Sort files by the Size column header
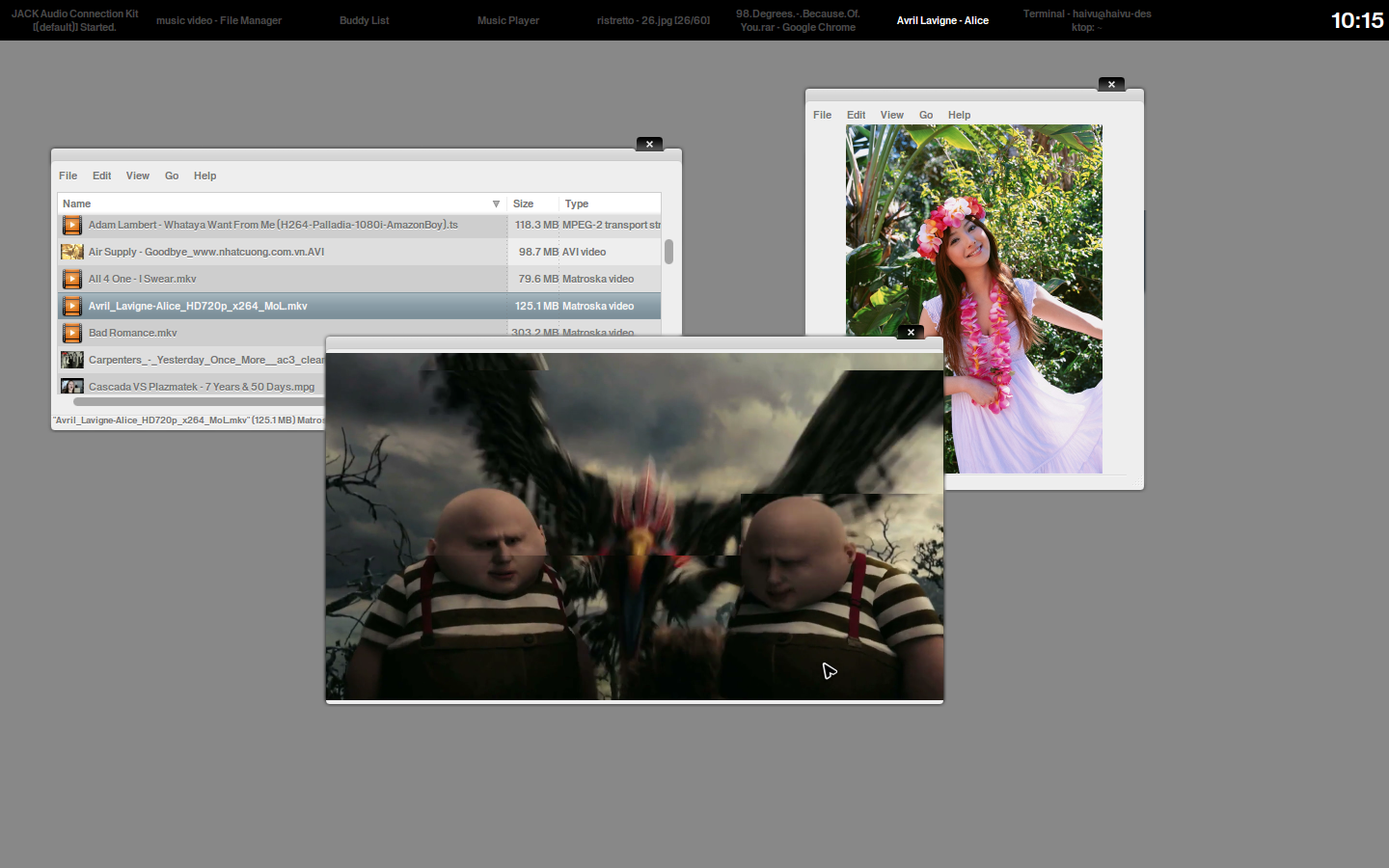1389x868 pixels. [533, 203]
